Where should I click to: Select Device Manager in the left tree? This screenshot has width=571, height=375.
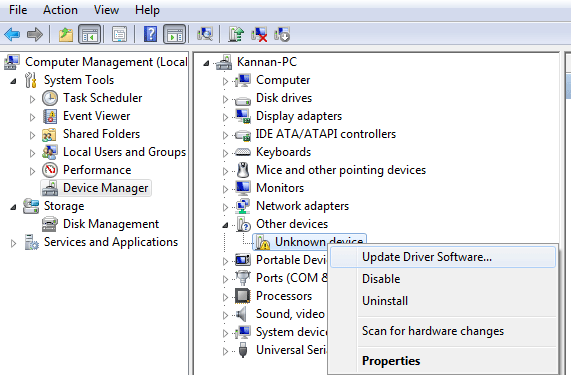tap(106, 188)
